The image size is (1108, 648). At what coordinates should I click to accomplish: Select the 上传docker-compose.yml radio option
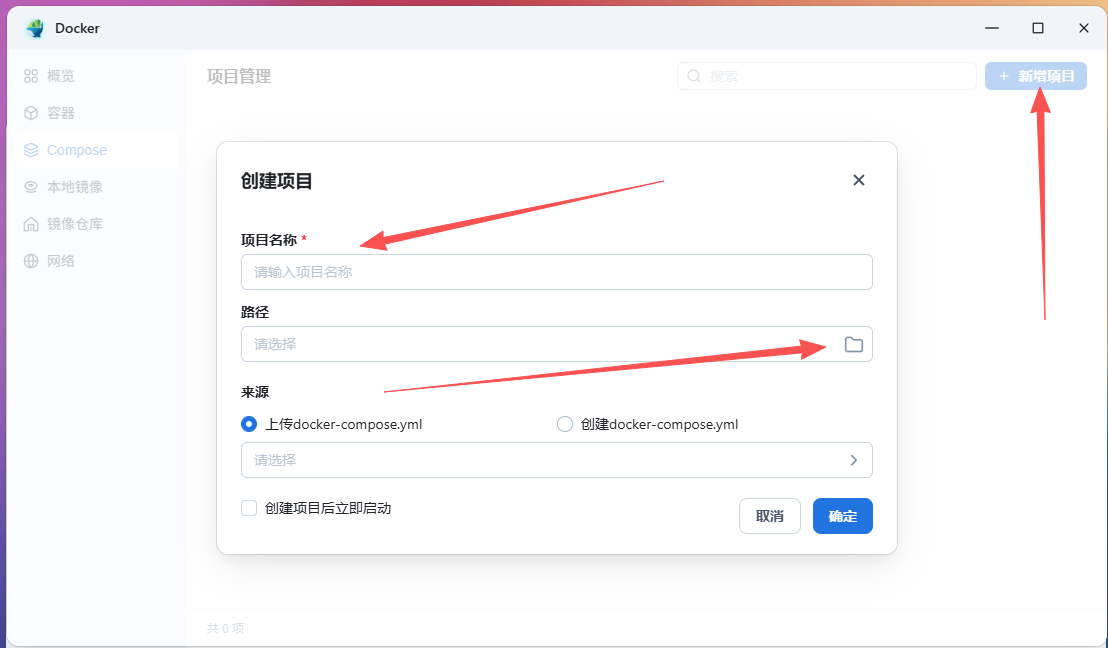[249, 424]
